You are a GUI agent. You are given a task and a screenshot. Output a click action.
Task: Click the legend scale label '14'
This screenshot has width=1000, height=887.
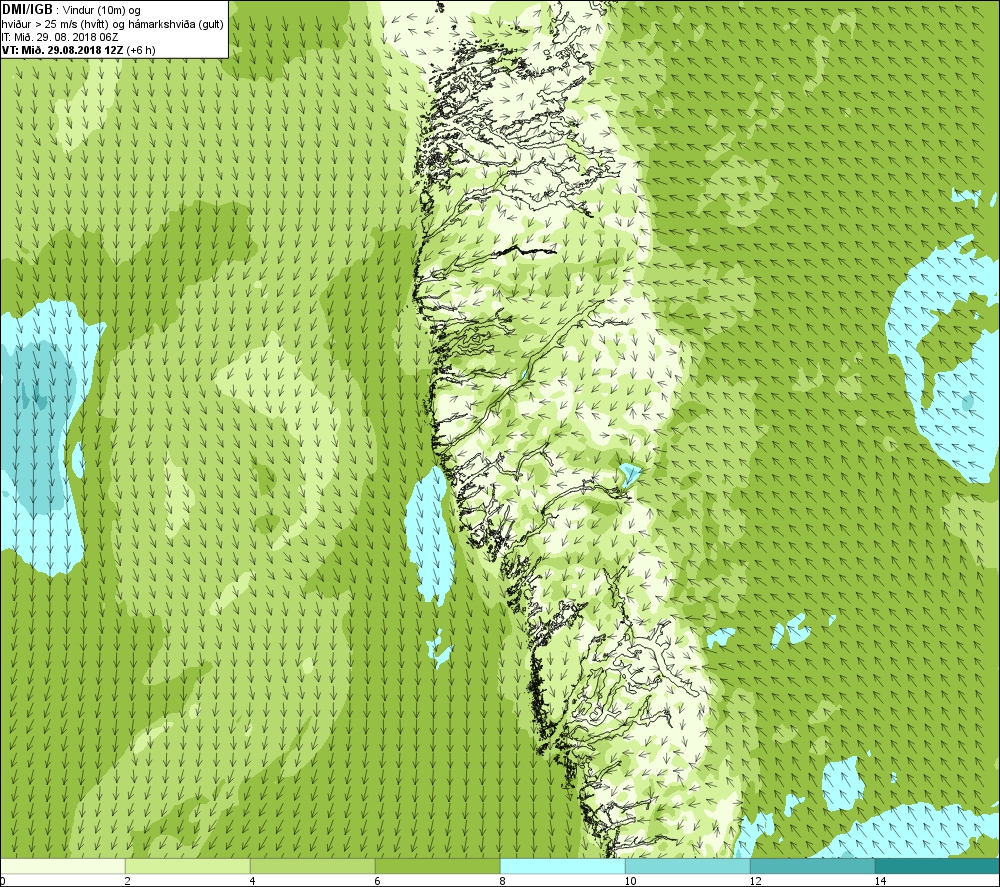tap(880, 881)
